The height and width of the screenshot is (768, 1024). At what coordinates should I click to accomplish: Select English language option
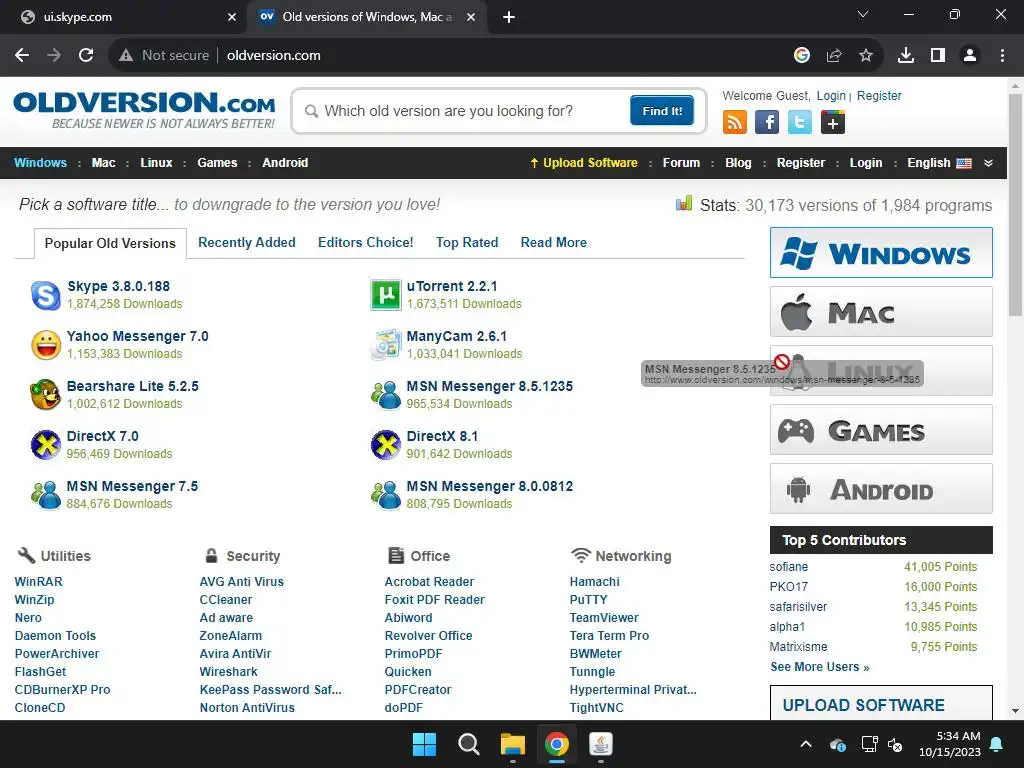(x=939, y=163)
